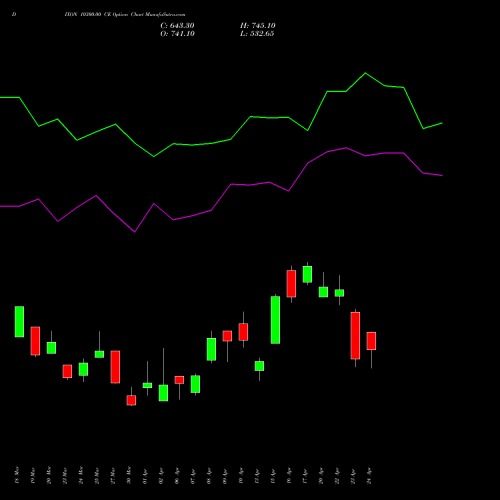Click the 20 Mar date label
Image resolution: width=500 pixels, height=500 pixels.
[49, 475]
